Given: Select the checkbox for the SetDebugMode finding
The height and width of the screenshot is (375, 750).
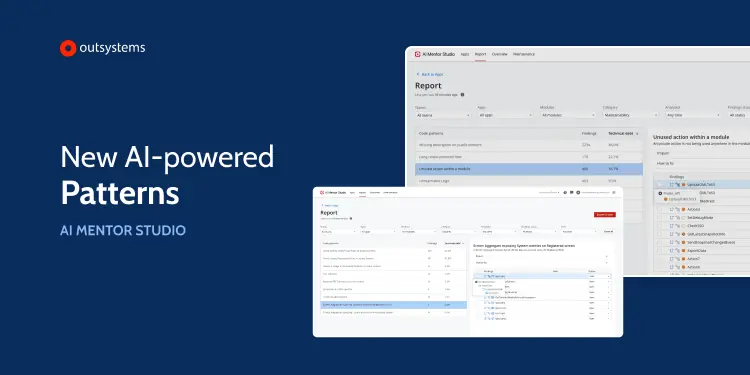Looking at the screenshot, I should (x=659, y=218).
